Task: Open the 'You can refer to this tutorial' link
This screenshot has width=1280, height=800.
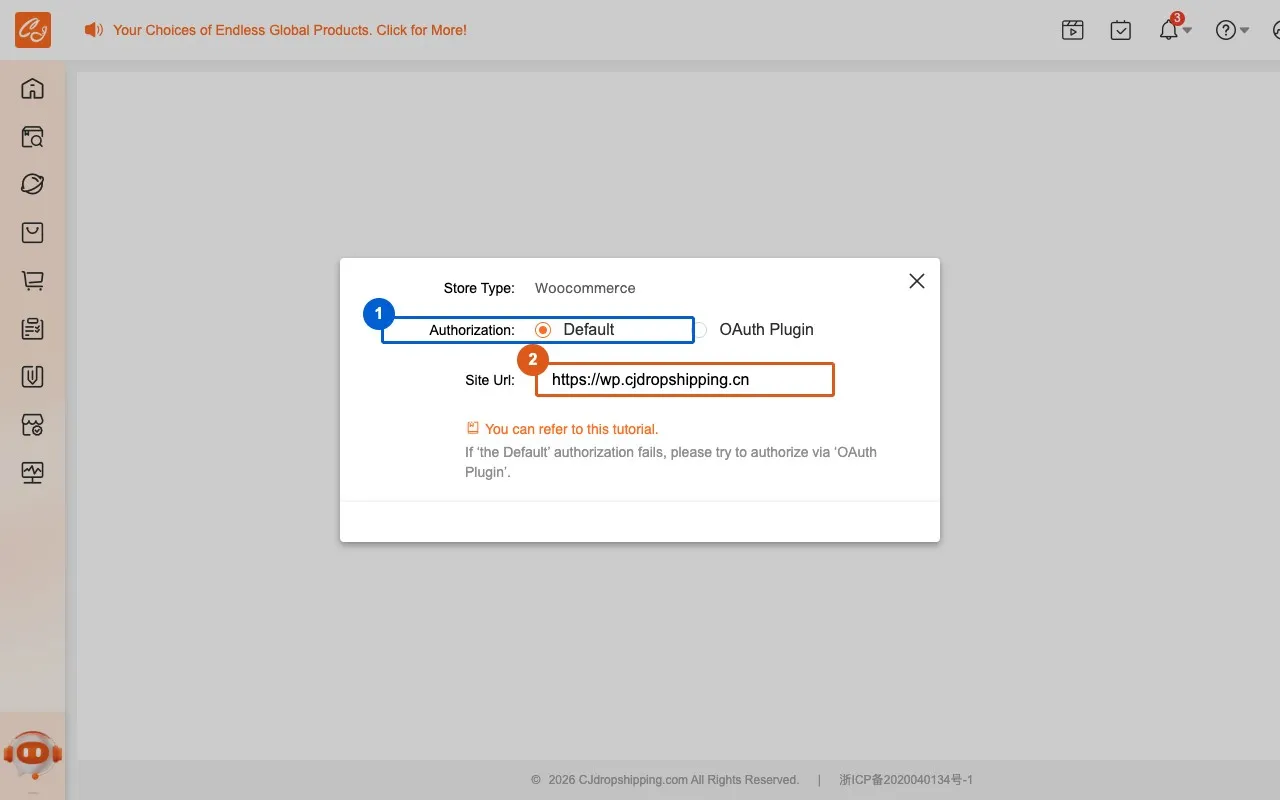Action: pyautogui.click(x=572, y=429)
